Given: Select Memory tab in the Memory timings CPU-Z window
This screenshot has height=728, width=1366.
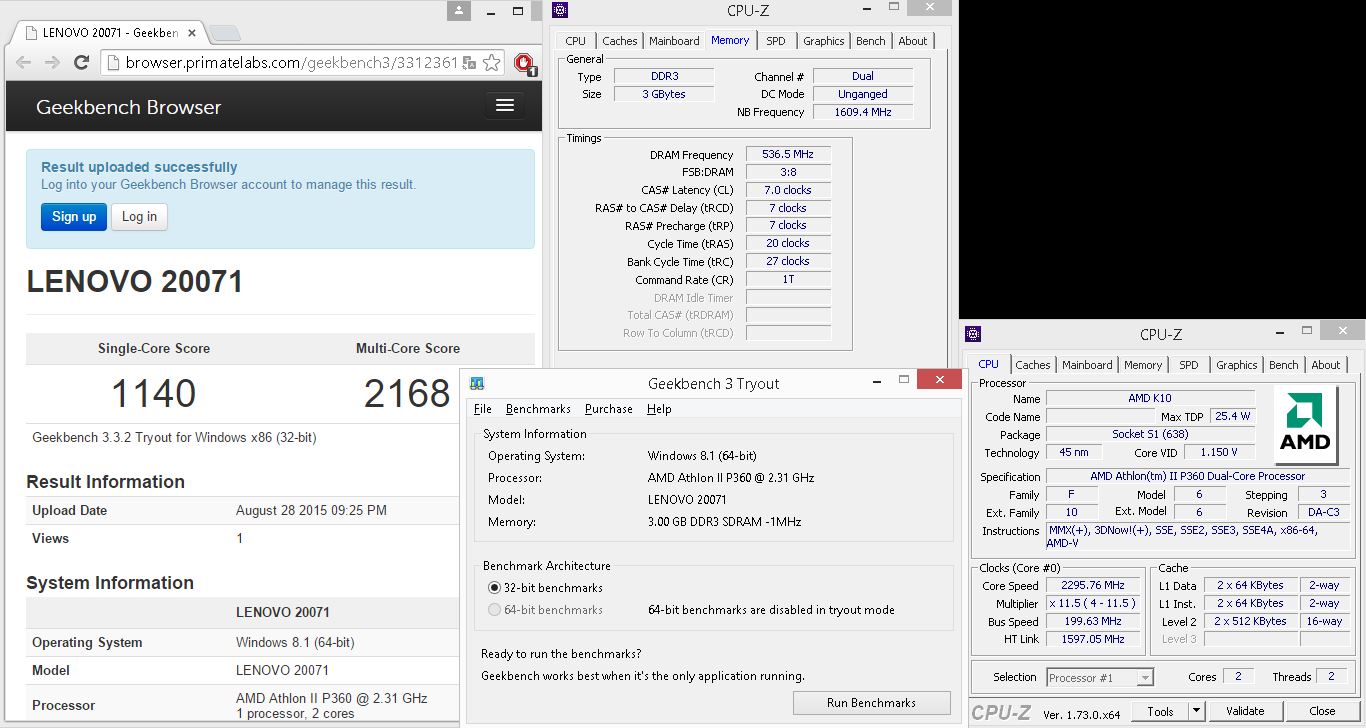Looking at the screenshot, I should [730, 40].
